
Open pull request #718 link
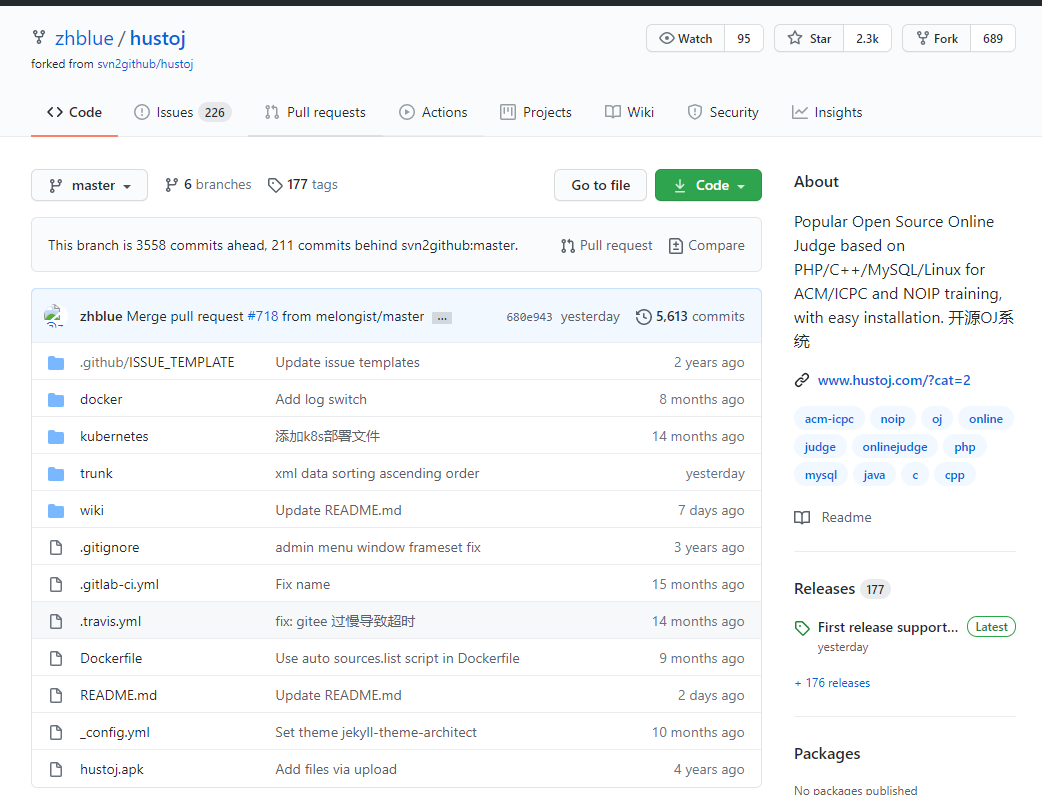pos(263,316)
